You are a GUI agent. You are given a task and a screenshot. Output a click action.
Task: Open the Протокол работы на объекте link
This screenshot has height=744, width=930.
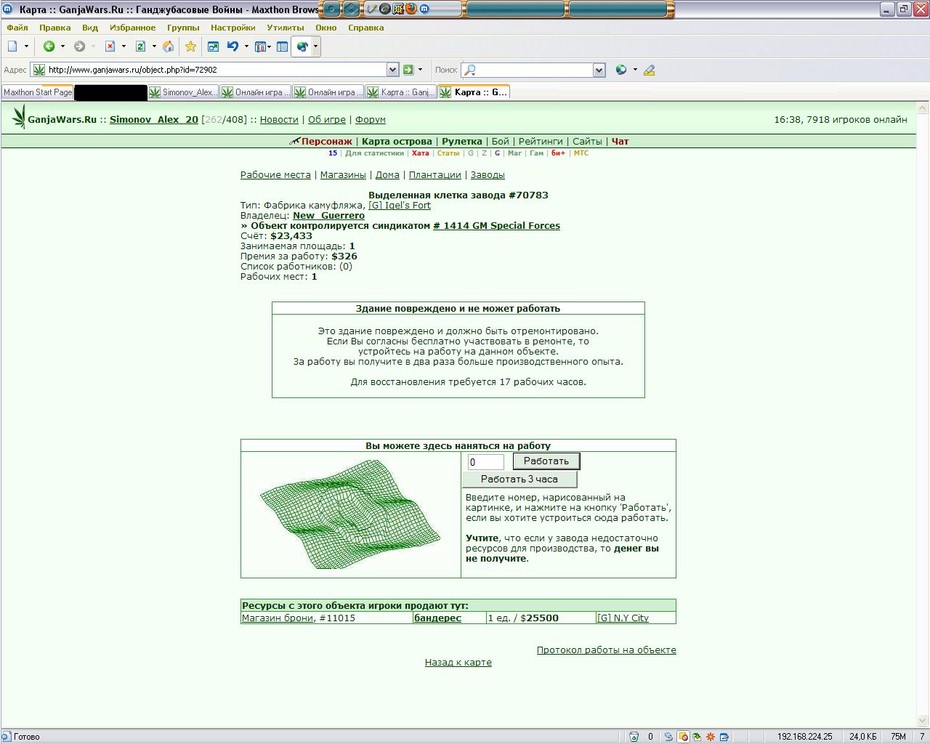(x=606, y=650)
